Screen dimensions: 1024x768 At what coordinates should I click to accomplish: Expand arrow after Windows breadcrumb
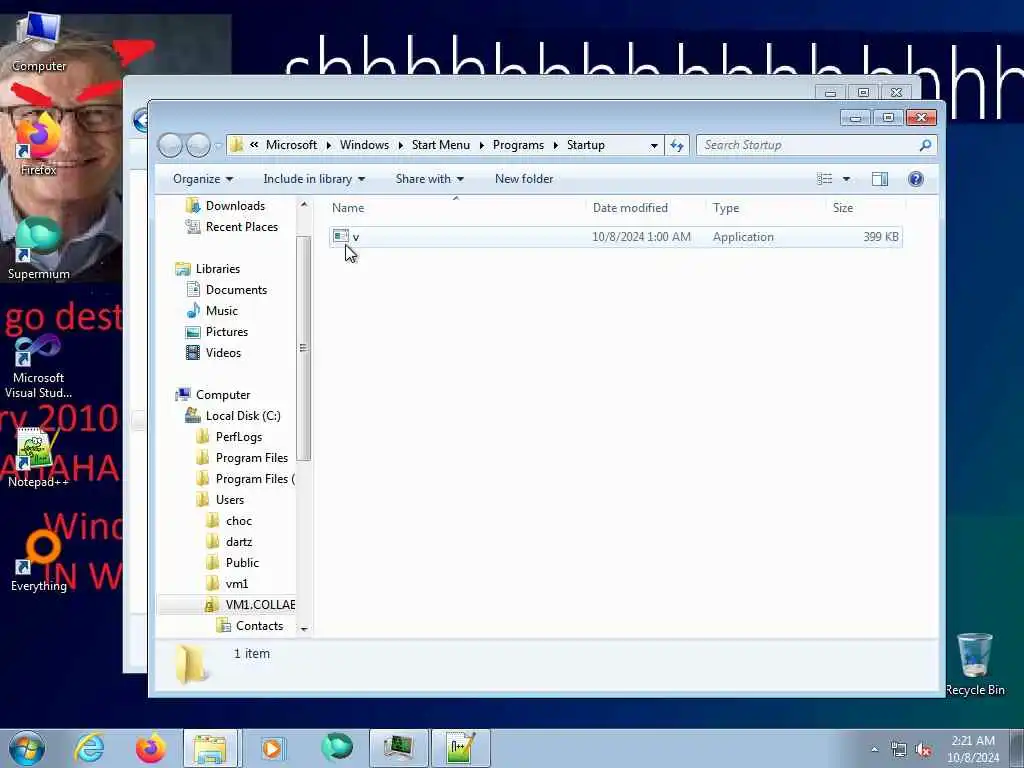pos(400,146)
